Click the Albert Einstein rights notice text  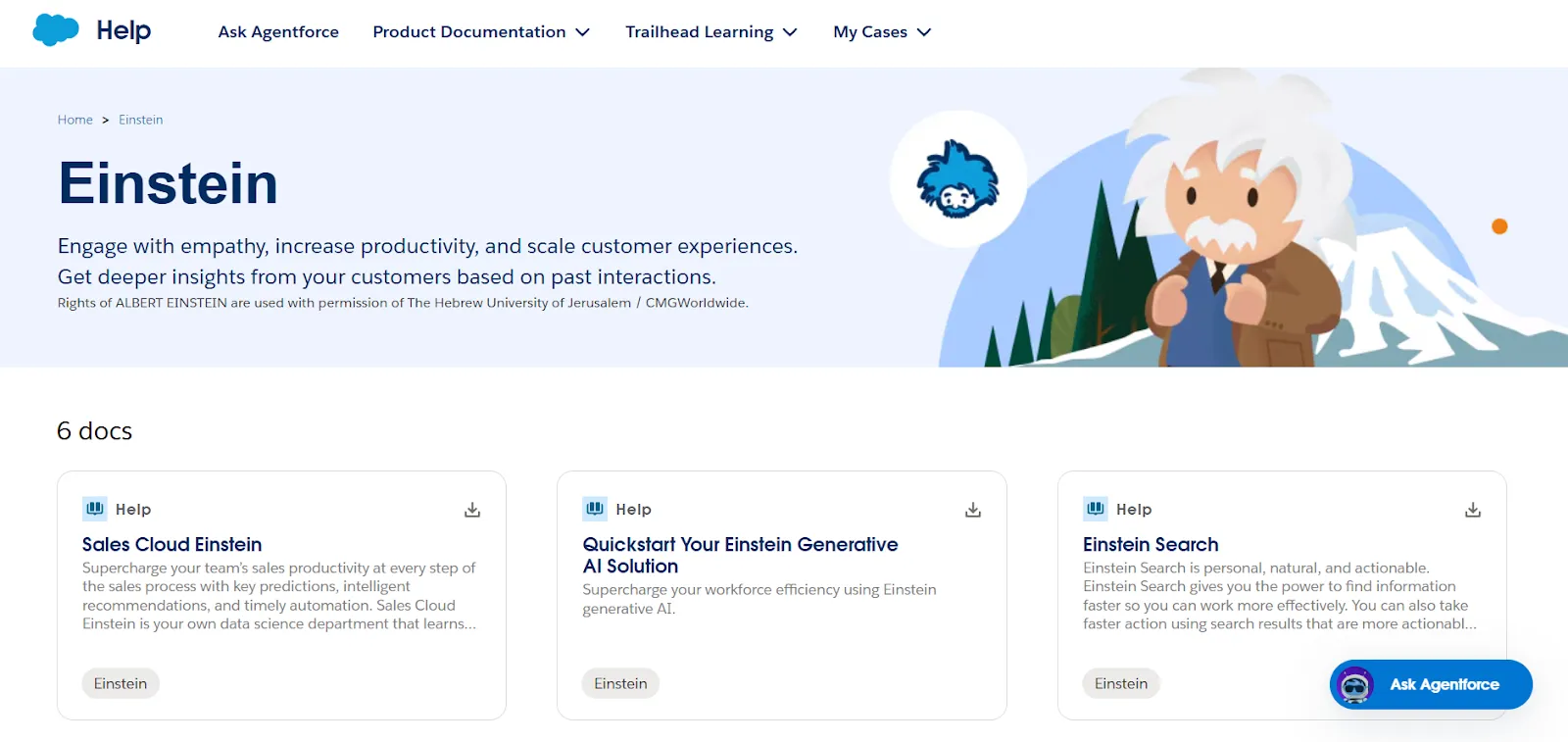tap(403, 303)
